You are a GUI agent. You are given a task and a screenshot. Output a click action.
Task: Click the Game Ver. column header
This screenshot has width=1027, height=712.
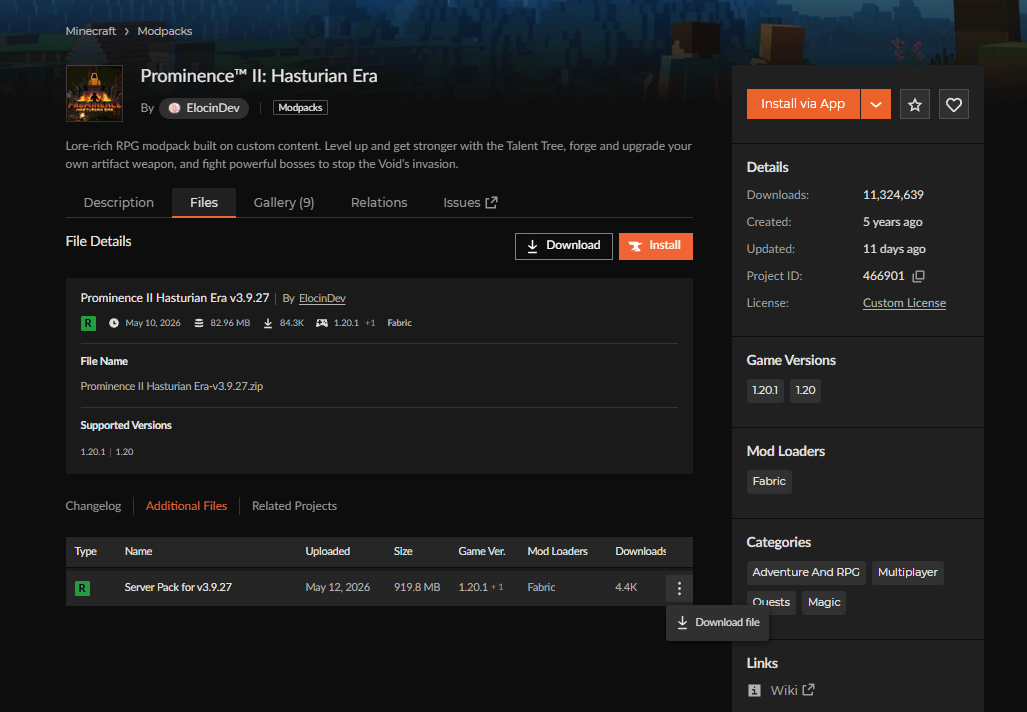481,552
